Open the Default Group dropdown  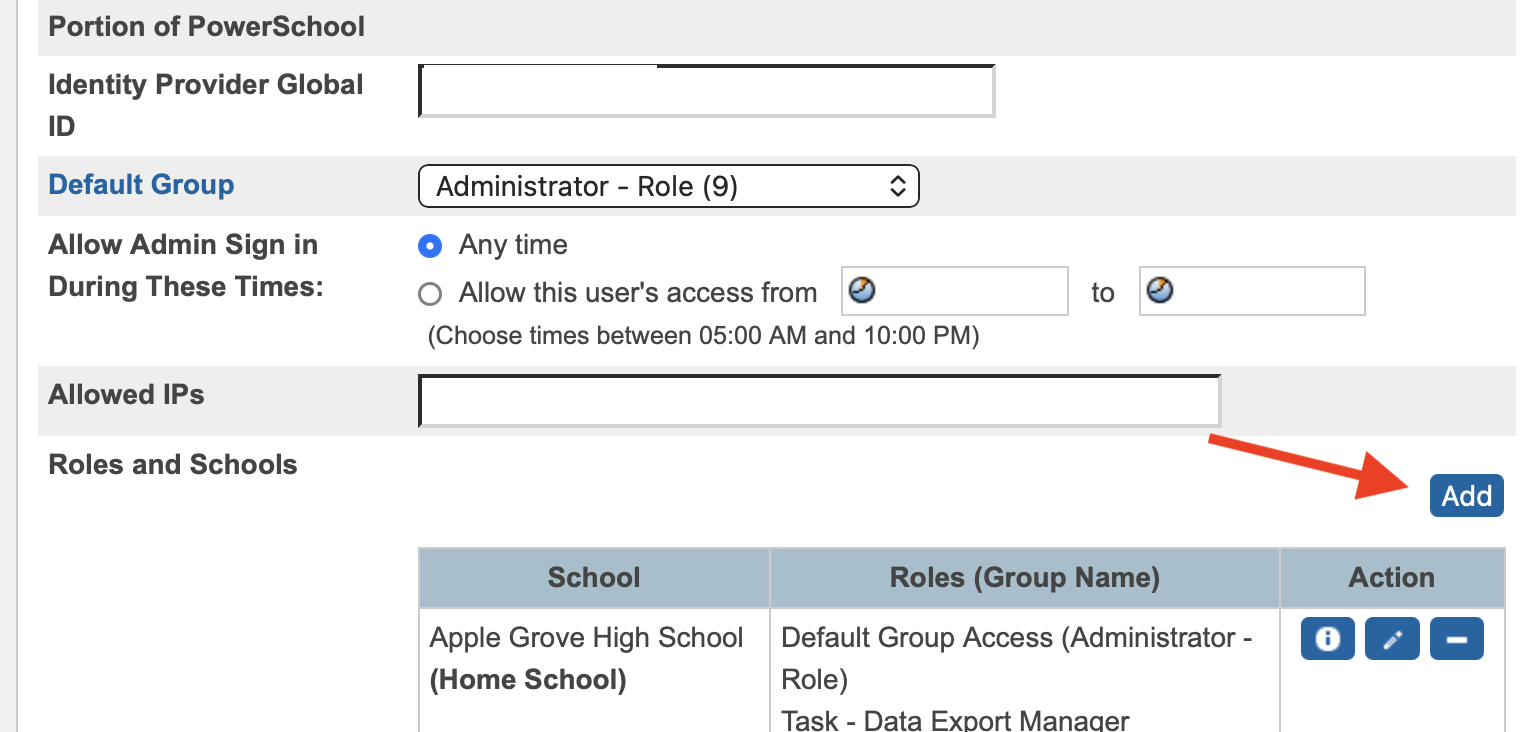click(x=668, y=187)
